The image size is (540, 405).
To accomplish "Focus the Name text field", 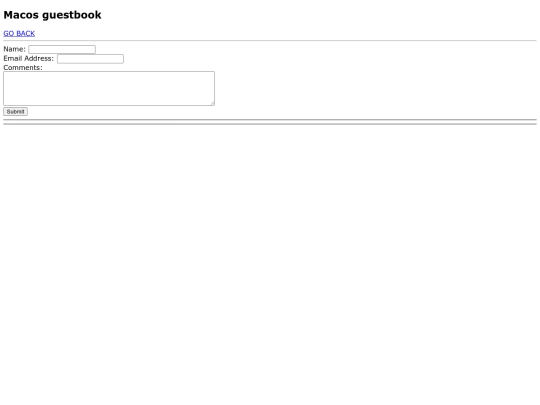I will [x=62, y=49].
